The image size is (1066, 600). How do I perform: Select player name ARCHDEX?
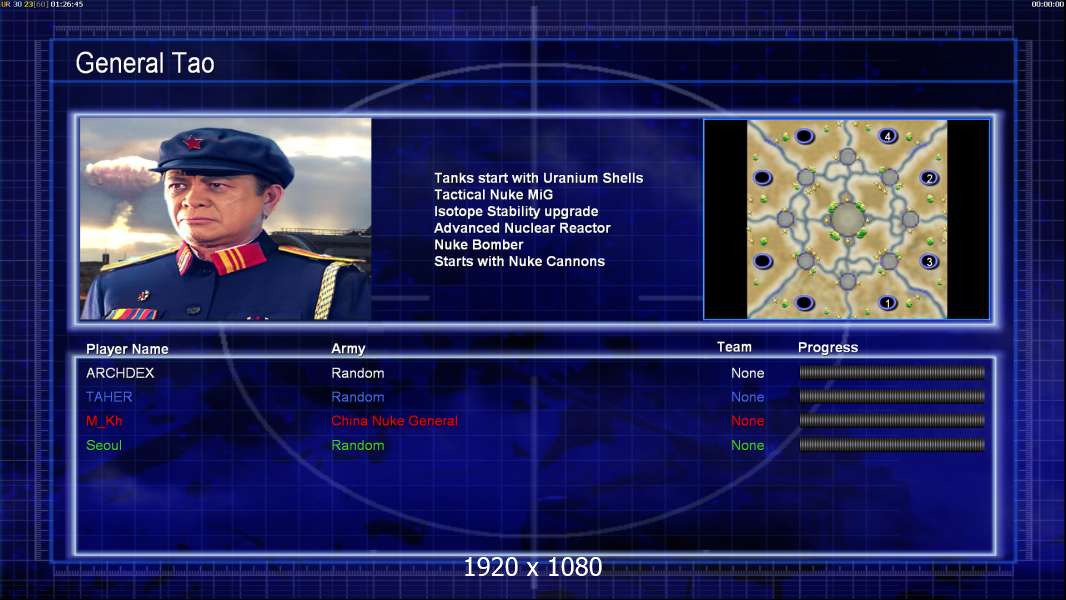coord(120,373)
